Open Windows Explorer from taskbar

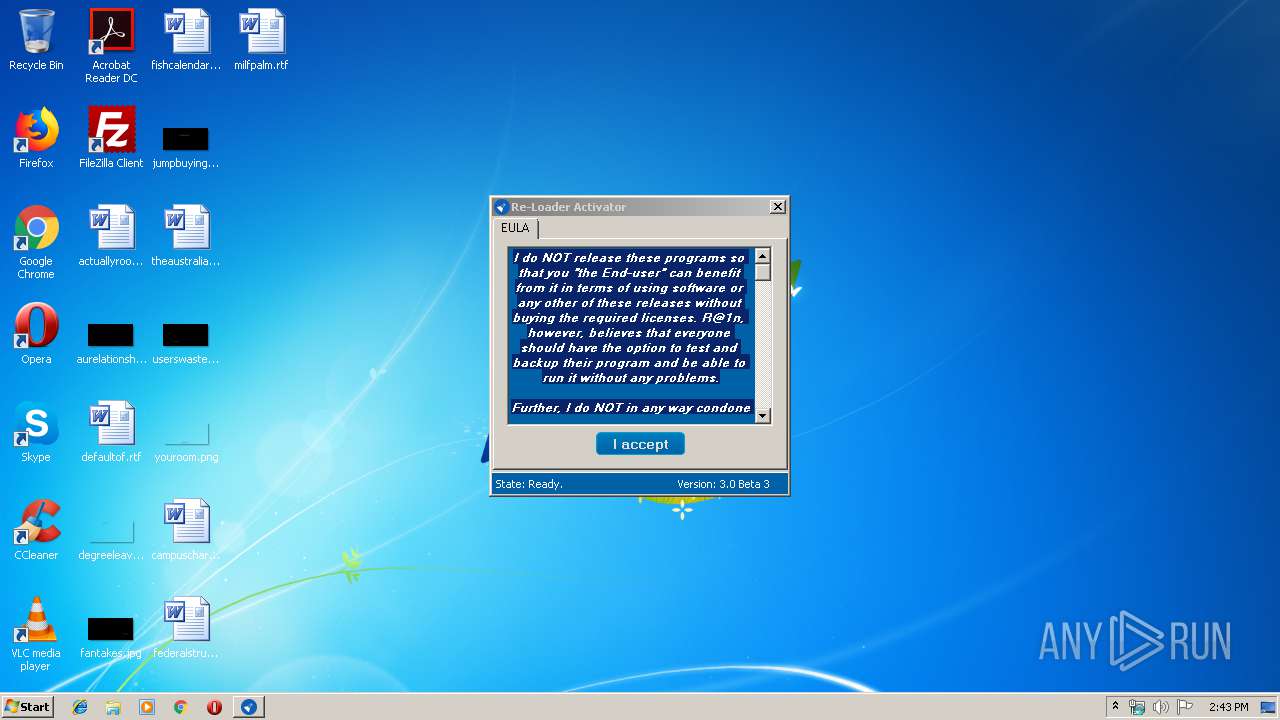pos(113,707)
